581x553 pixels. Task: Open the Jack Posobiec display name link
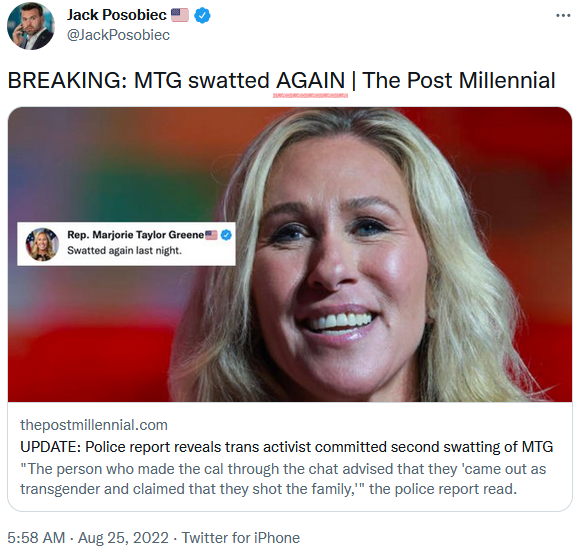click(117, 15)
